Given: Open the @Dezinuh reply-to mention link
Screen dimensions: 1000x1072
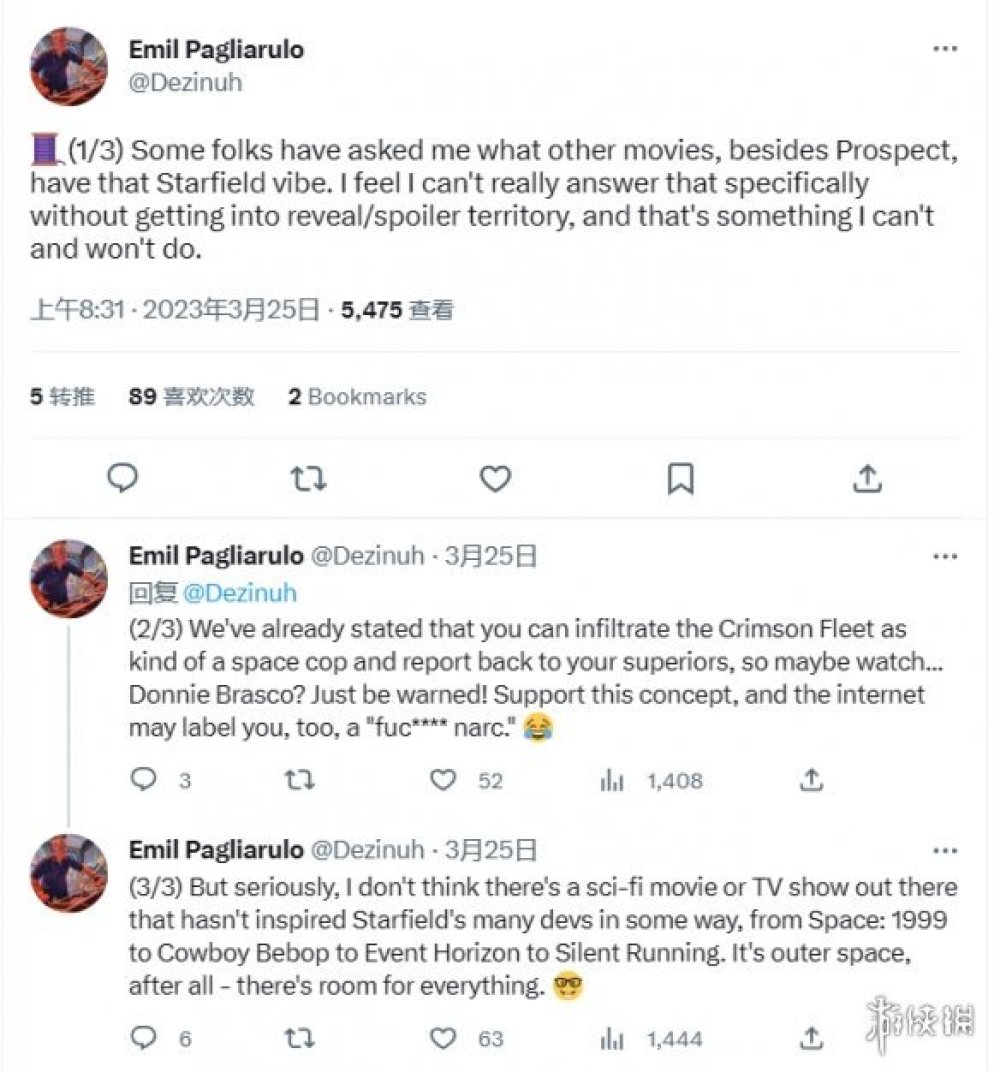Looking at the screenshot, I should pyautogui.click(x=240, y=593).
